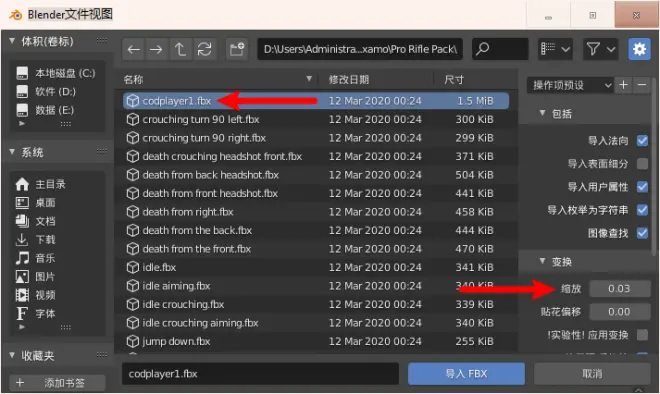This screenshot has height=394, width=660.
Task: Click the file name field codplayer1.fbx
Action: (x=260, y=374)
